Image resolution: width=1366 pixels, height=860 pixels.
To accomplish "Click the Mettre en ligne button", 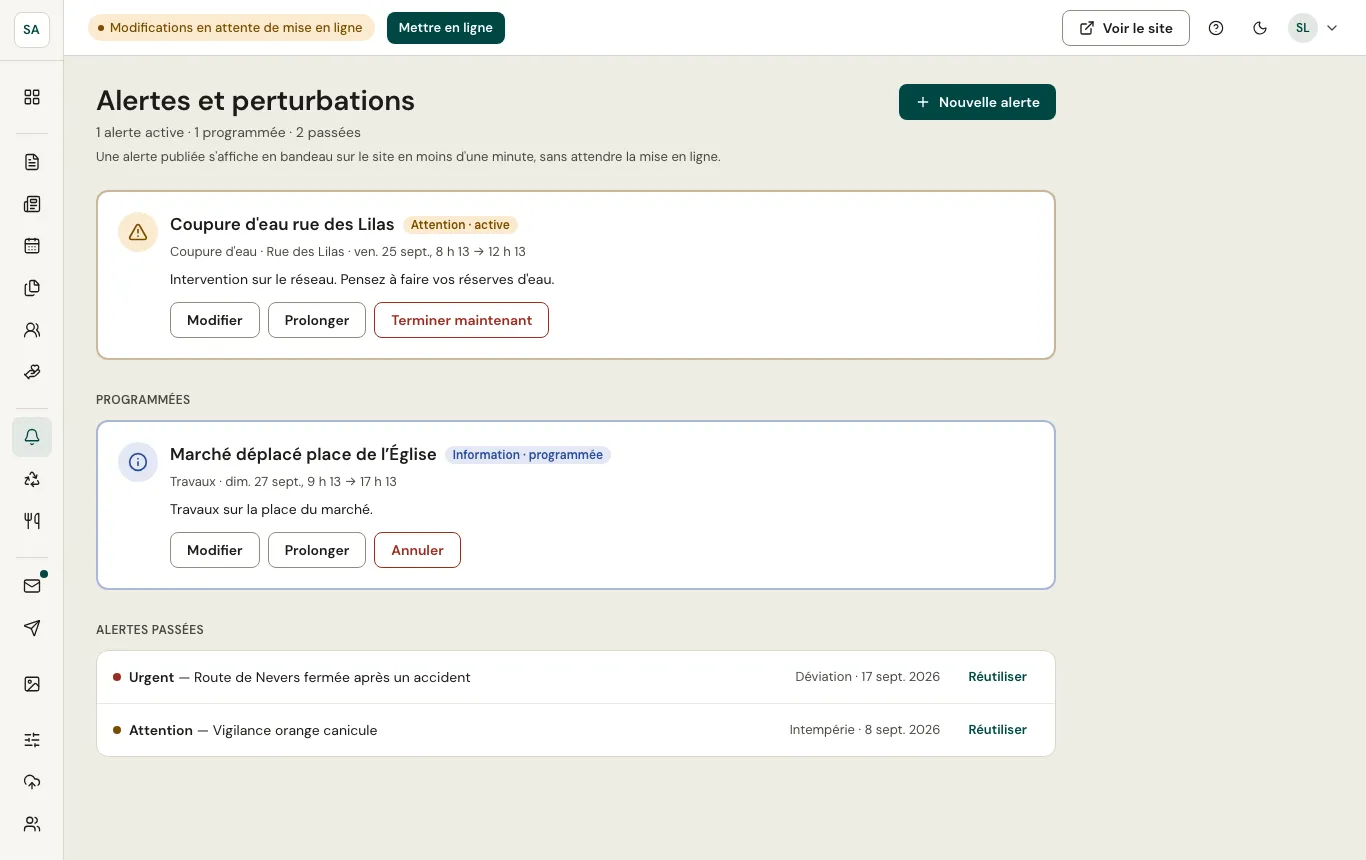I will coord(446,28).
